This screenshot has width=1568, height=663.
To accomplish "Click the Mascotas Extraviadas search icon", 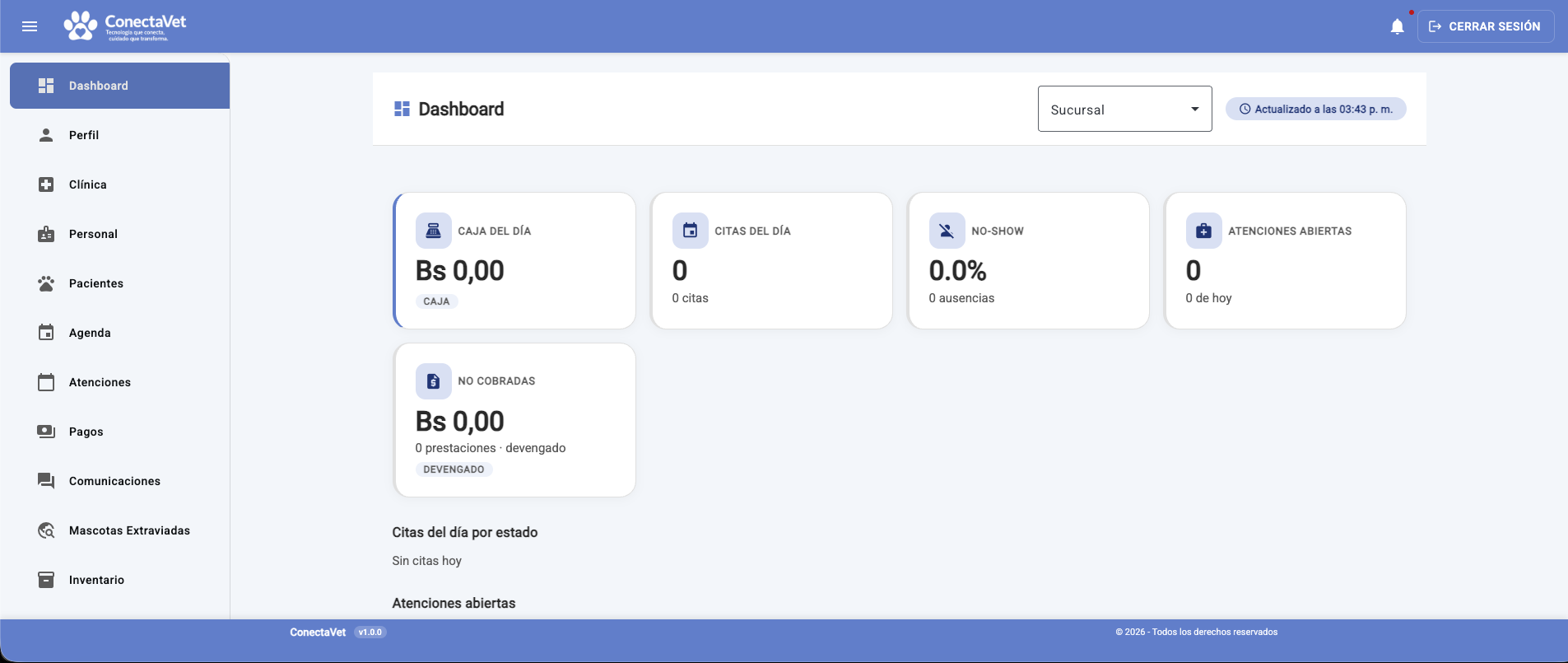I will (46, 530).
